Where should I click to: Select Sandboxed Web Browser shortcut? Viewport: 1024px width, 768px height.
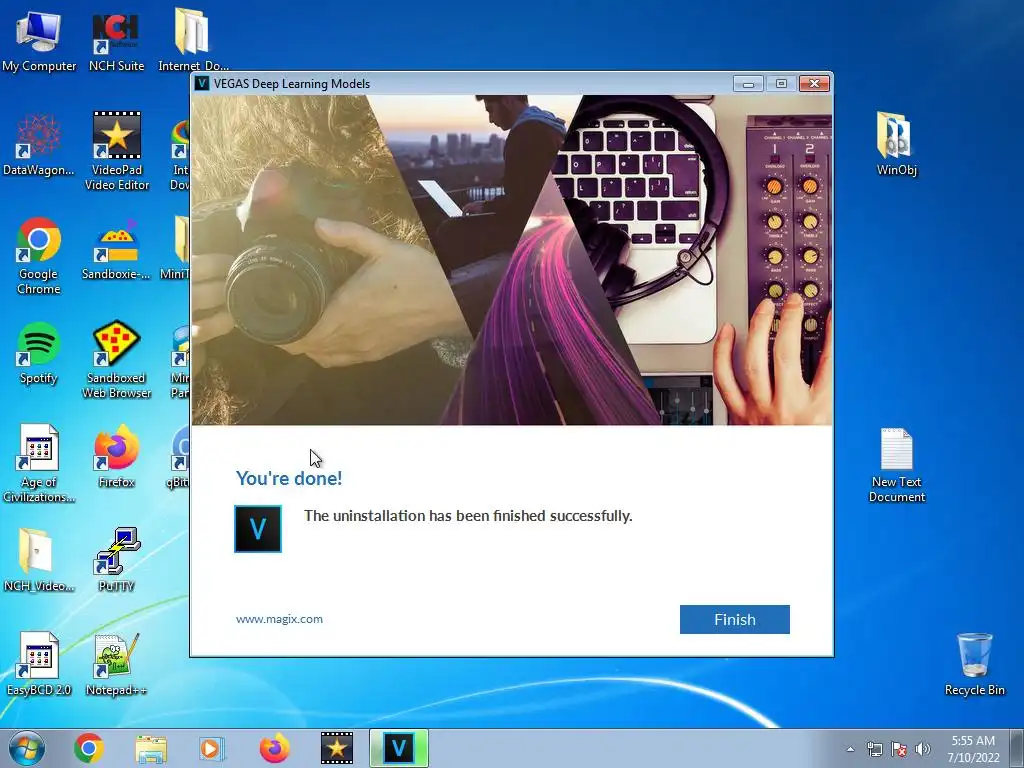(x=116, y=360)
